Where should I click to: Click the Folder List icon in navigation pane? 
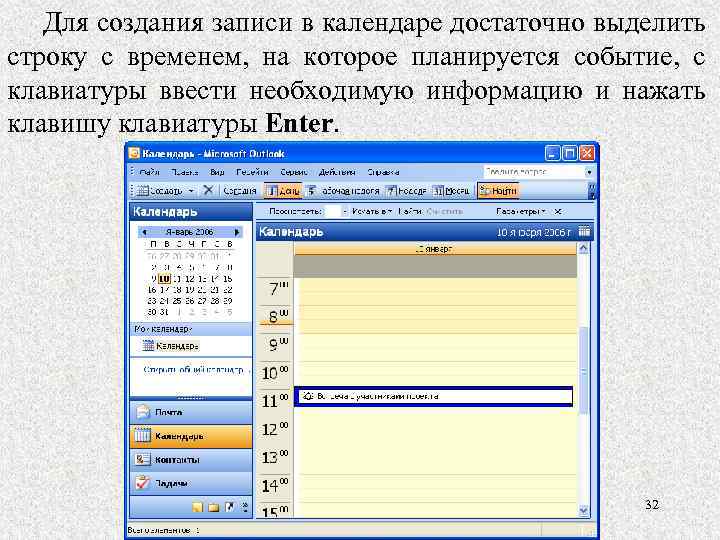point(214,507)
